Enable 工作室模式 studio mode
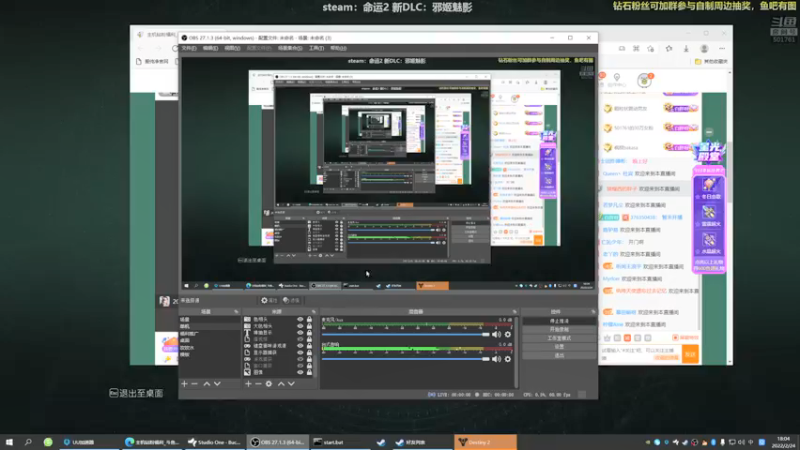Viewport: 800px width, 450px height. [559, 338]
